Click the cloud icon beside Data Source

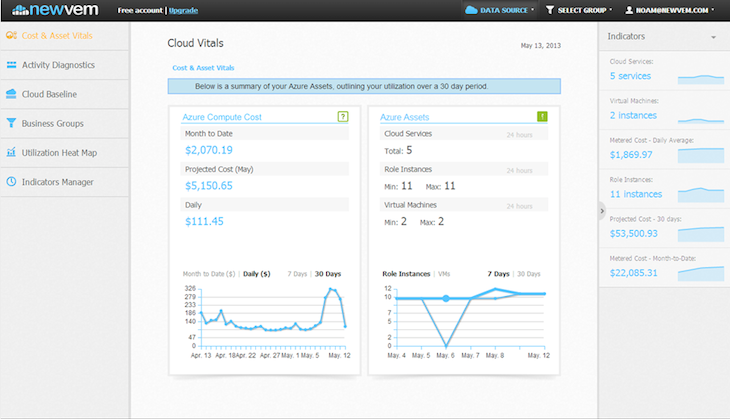click(x=471, y=10)
